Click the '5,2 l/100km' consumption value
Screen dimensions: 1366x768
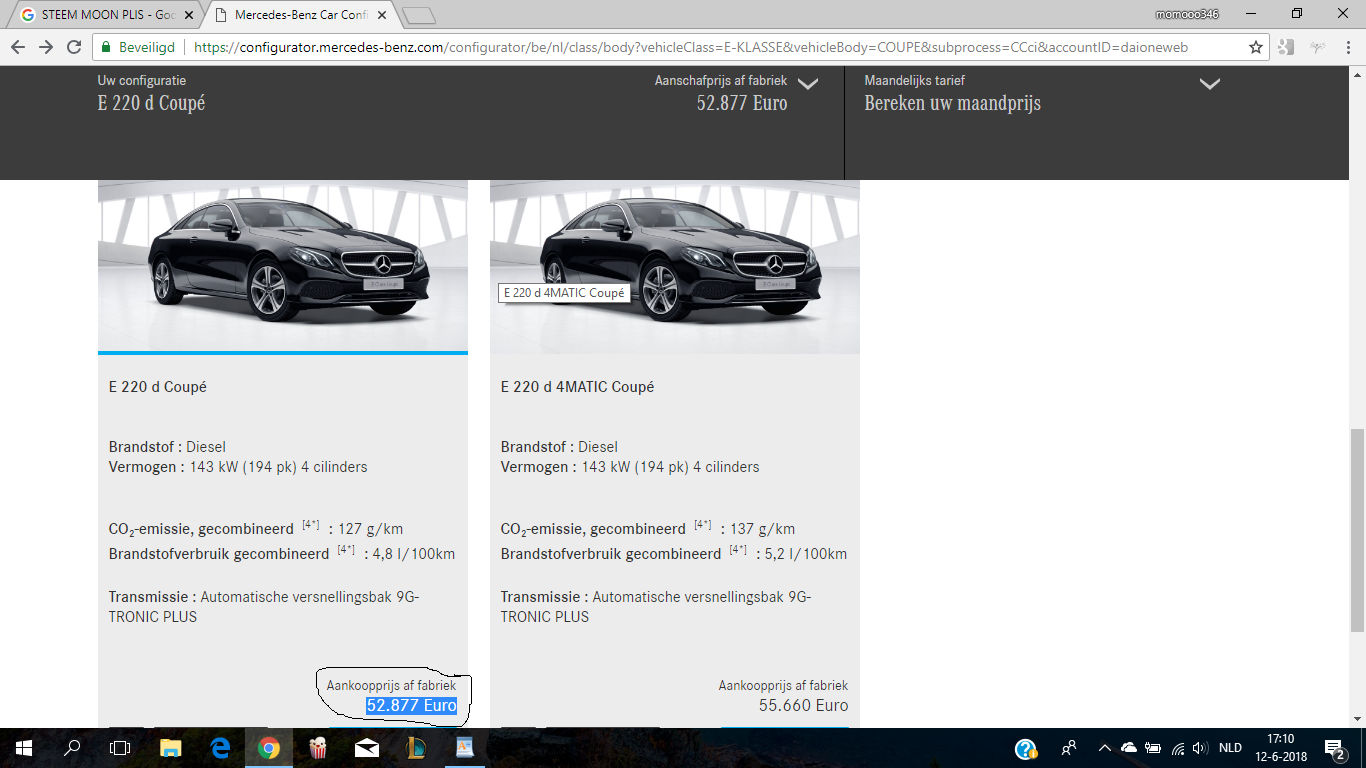(x=806, y=554)
